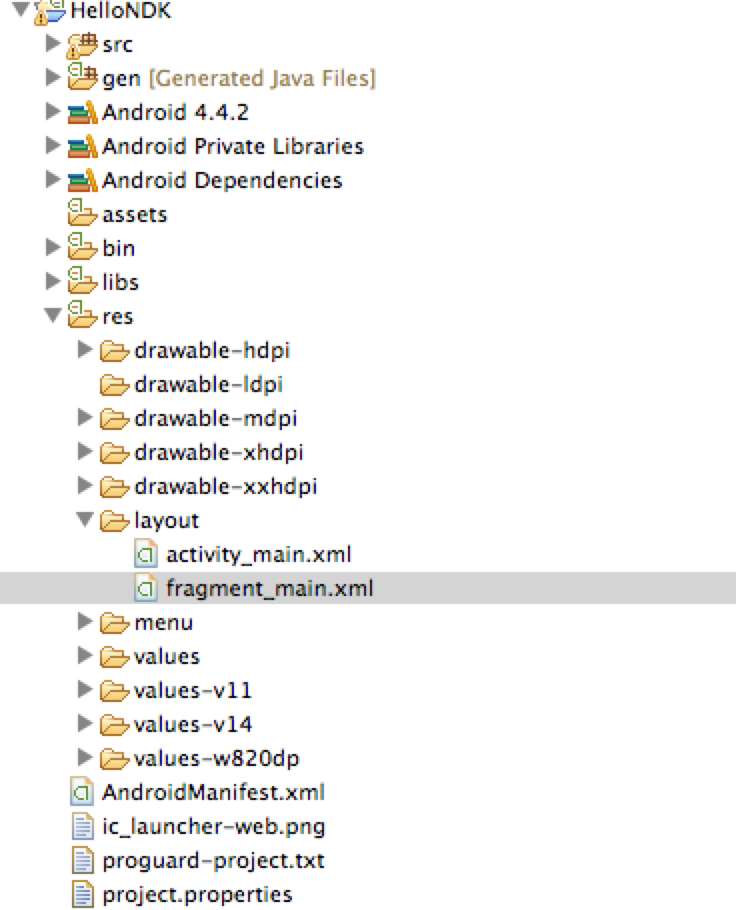Expand Android 4.4.2 library arrow
This screenshot has width=736, height=910.
[x=53, y=111]
